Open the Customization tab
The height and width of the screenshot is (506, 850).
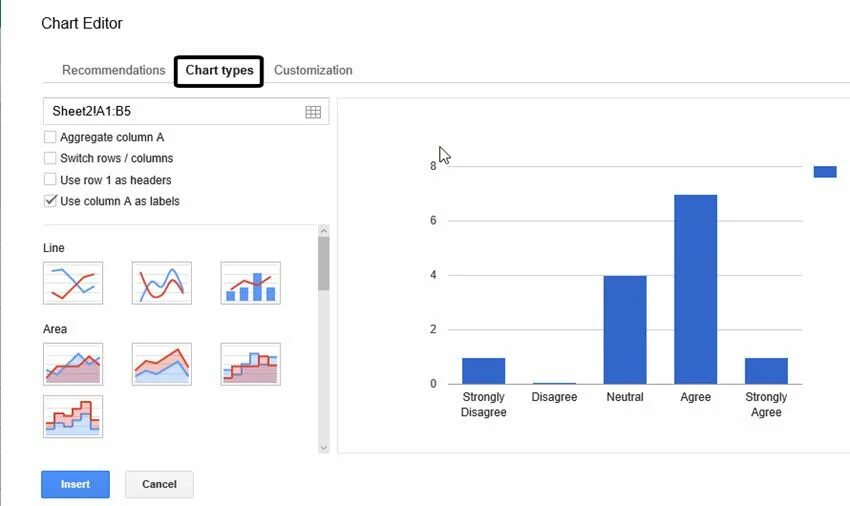(313, 70)
